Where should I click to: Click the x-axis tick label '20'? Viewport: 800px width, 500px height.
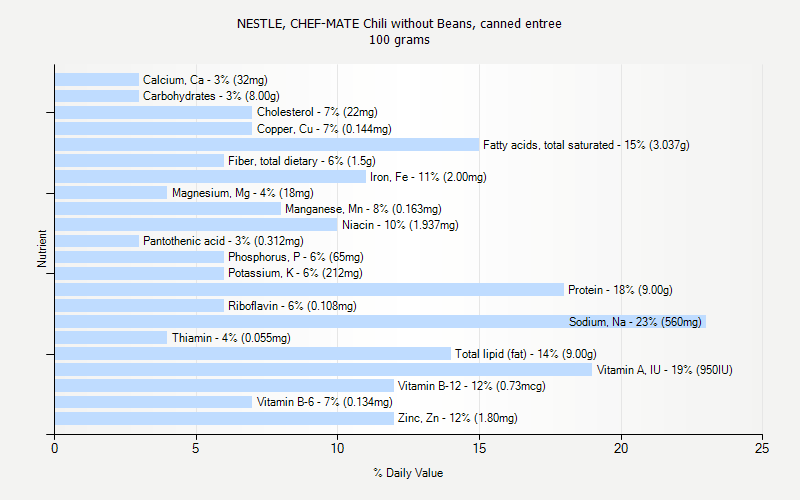coord(621,449)
